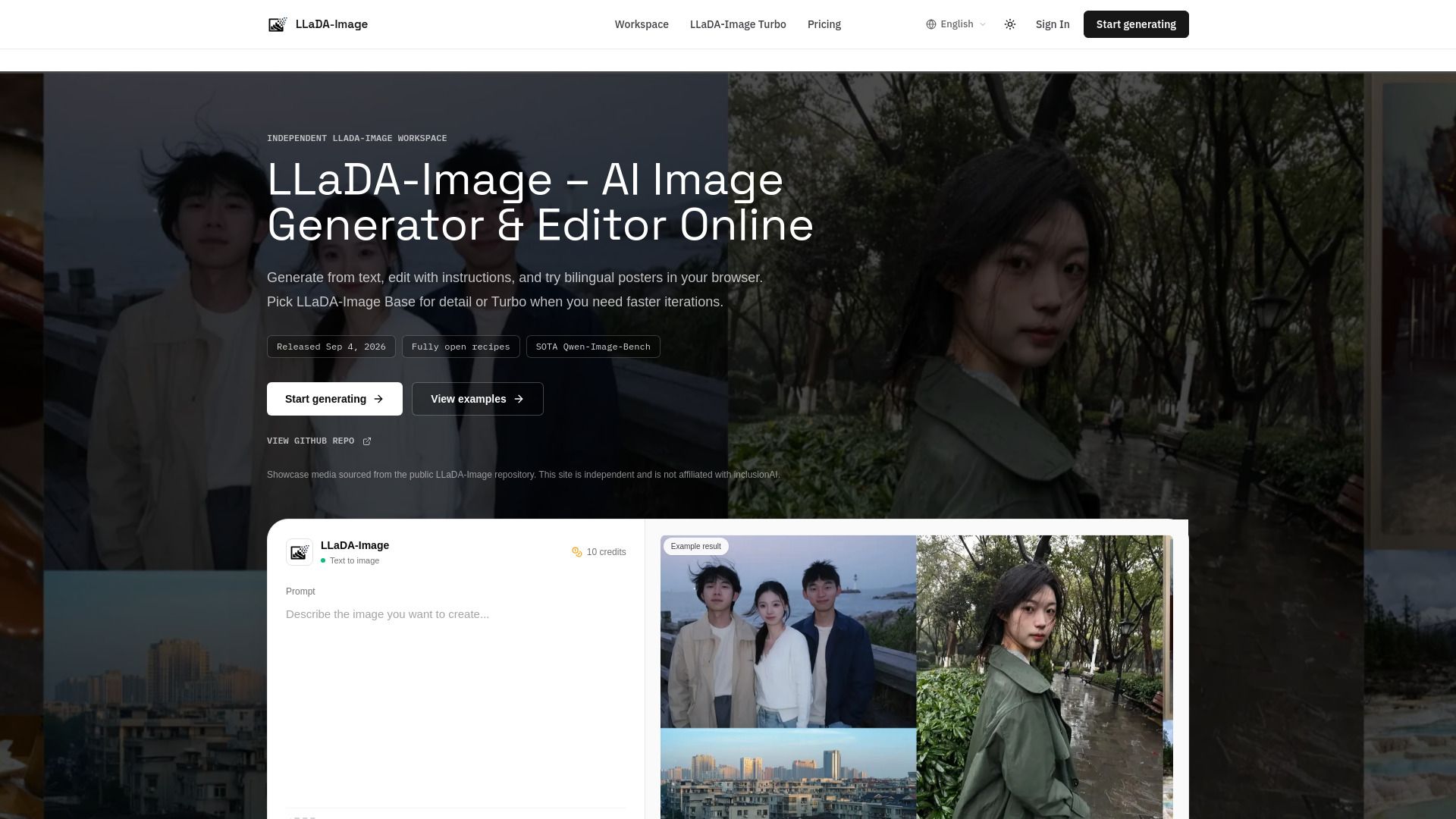Open the Workspace nav item
This screenshot has width=1456, height=819.
642,24
